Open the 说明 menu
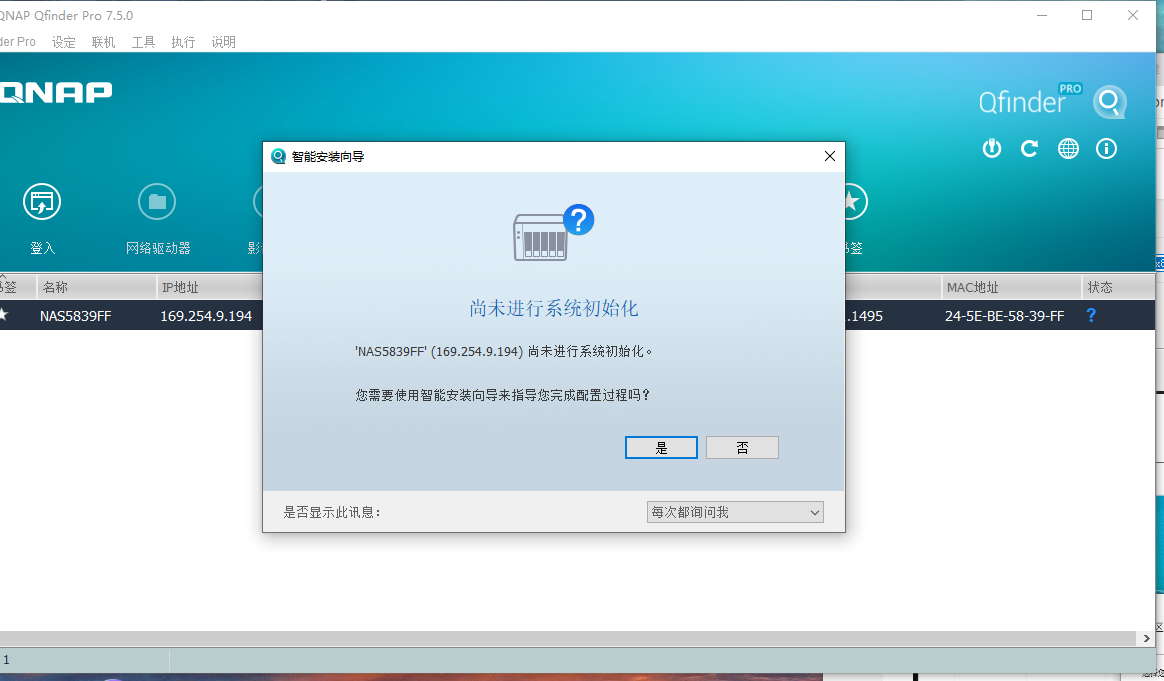The image size is (1164, 681). point(223,42)
